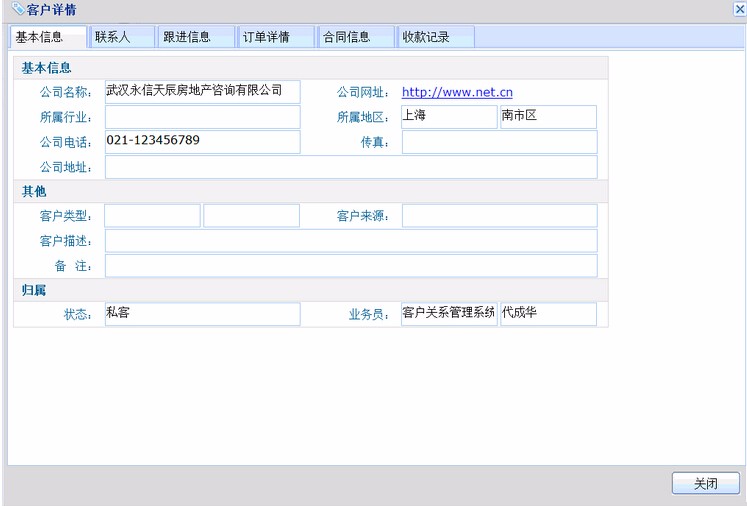Click the 公司电话 field with 021-123456789

(x=202, y=142)
